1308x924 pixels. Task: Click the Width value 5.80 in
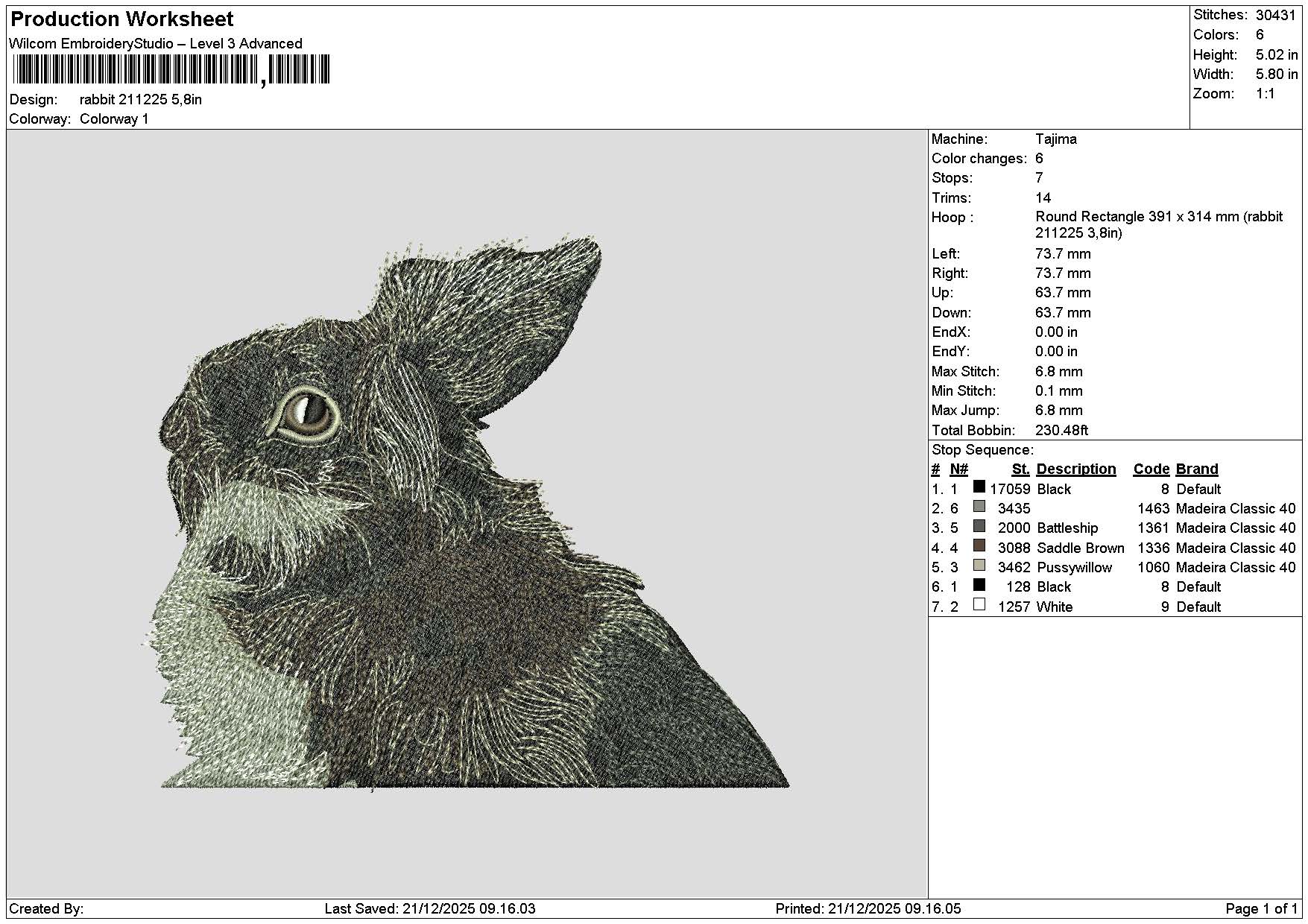tap(1276, 75)
